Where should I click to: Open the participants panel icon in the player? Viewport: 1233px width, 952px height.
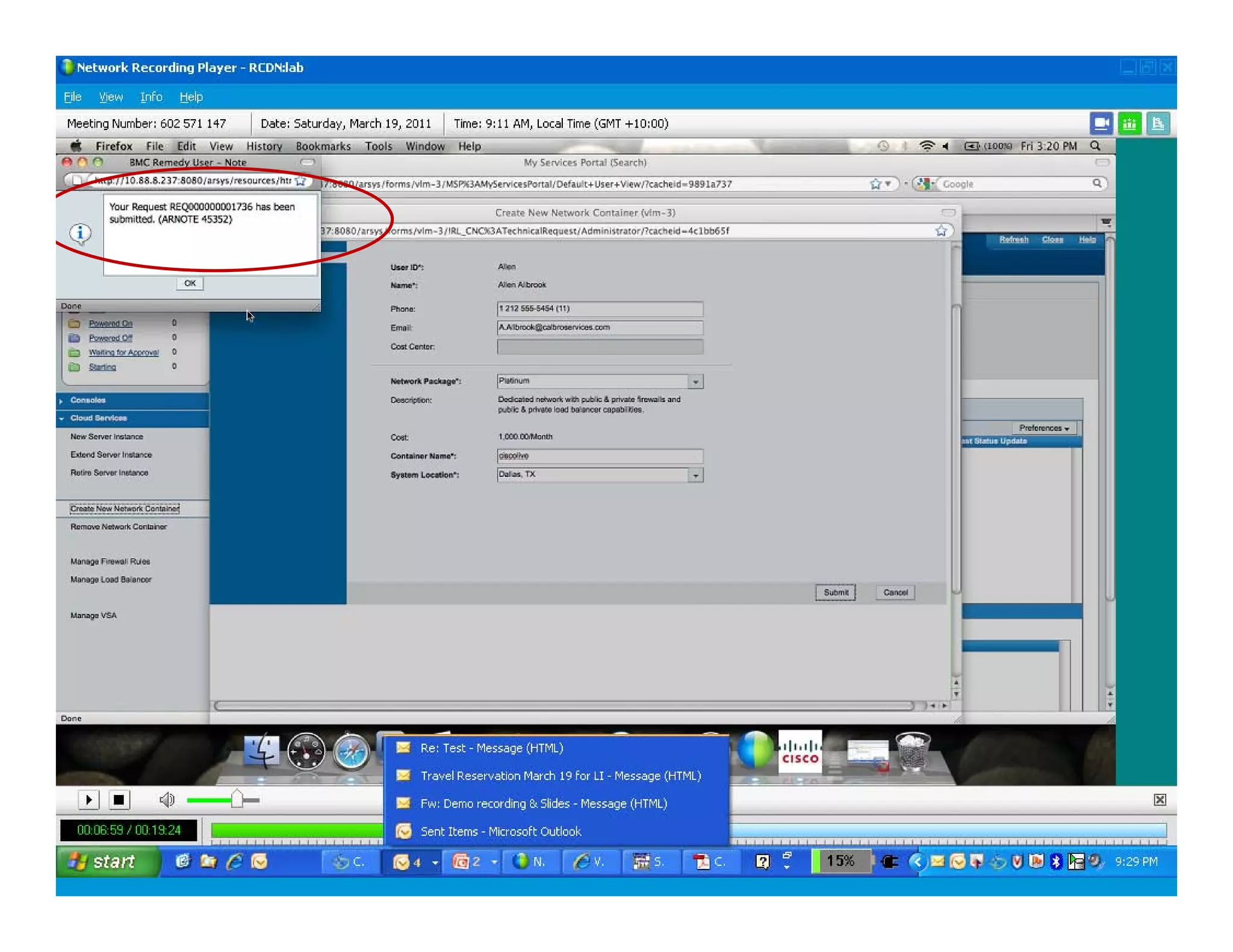pyautogui.click(x=1129, y=123)
